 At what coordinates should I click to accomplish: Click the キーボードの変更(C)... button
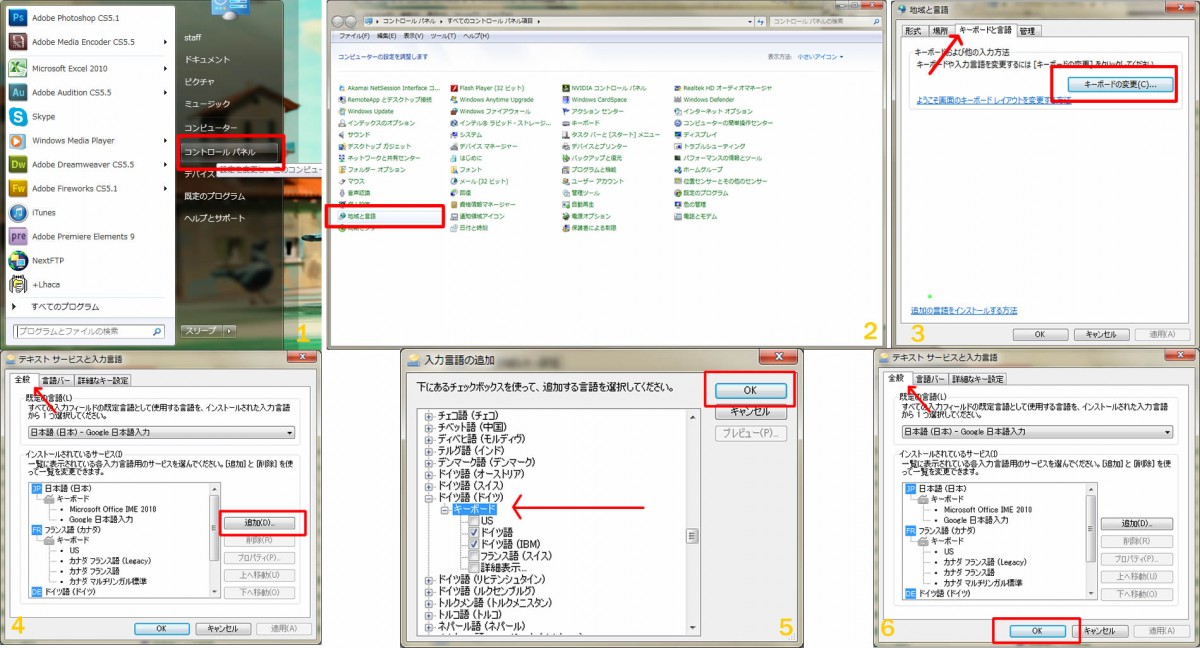click(x=1119, y=85)
